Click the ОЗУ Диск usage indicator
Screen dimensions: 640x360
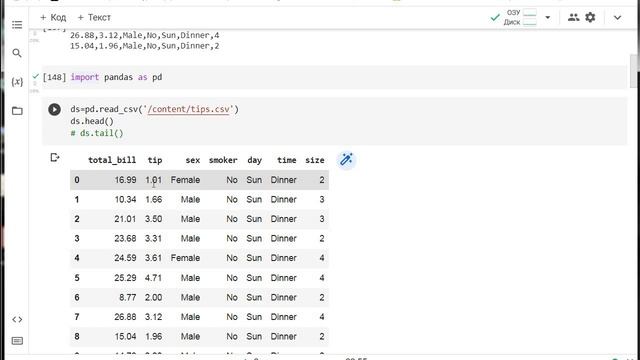(x=520, y=18)
